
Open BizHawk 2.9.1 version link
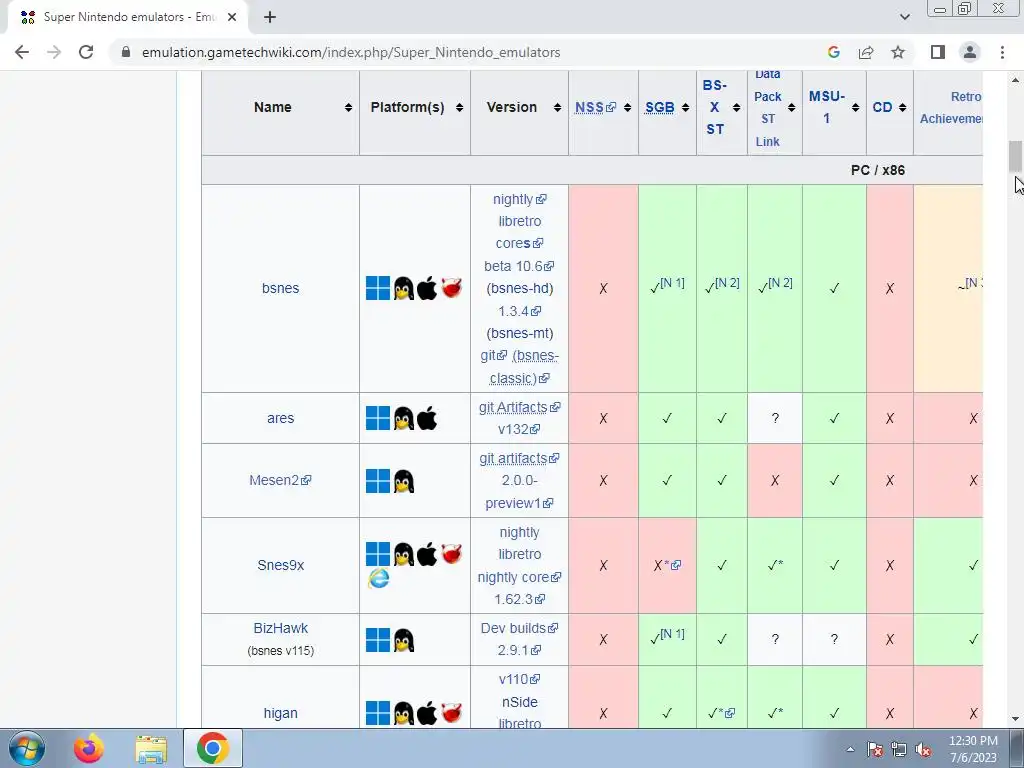coord(519,650)
